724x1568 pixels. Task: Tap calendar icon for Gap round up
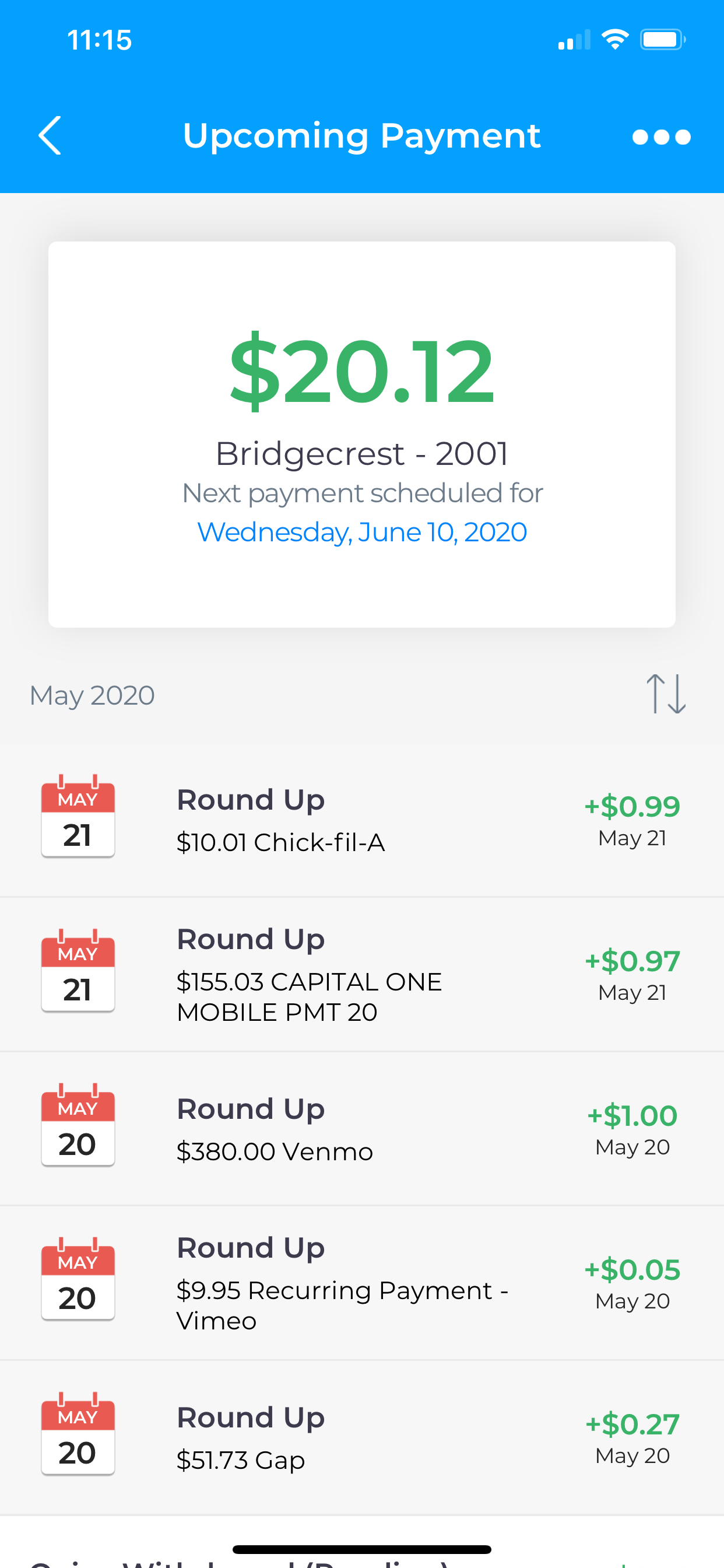tap(78, 1434)
